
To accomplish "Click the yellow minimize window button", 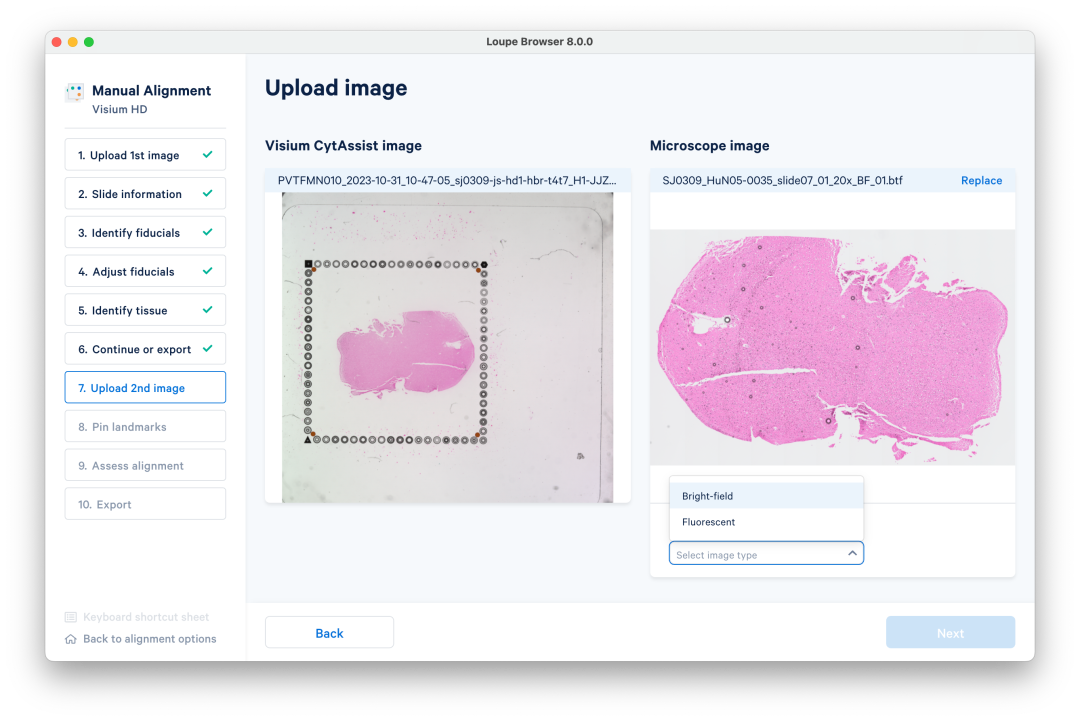I will (72, 42).
